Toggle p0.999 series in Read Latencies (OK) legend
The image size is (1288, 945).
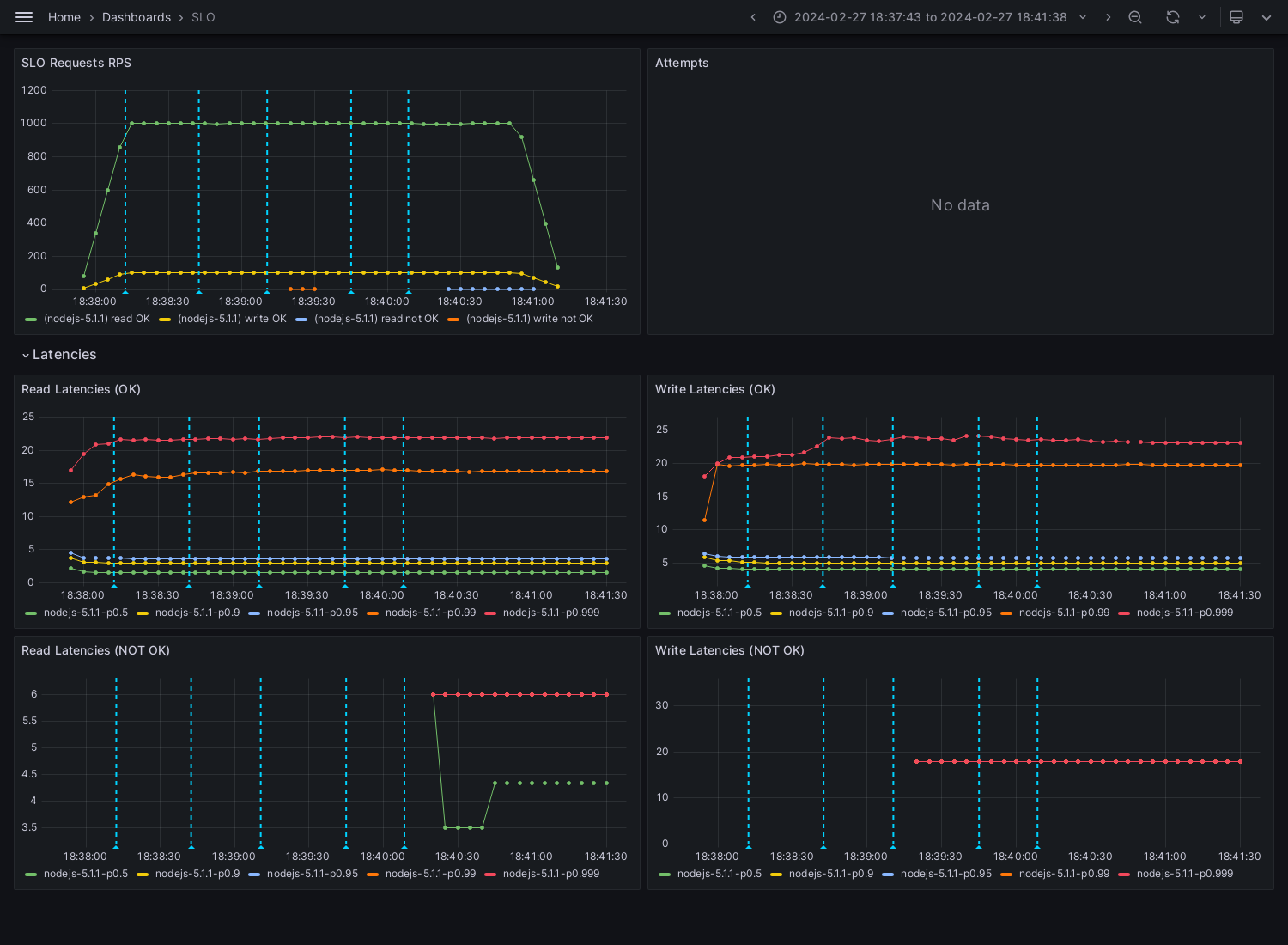click(x=551, y=613)
